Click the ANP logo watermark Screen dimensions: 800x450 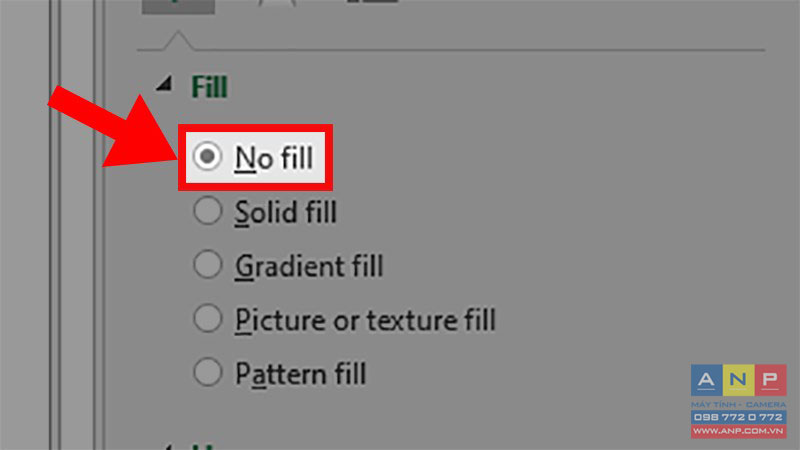coord(738,380)
